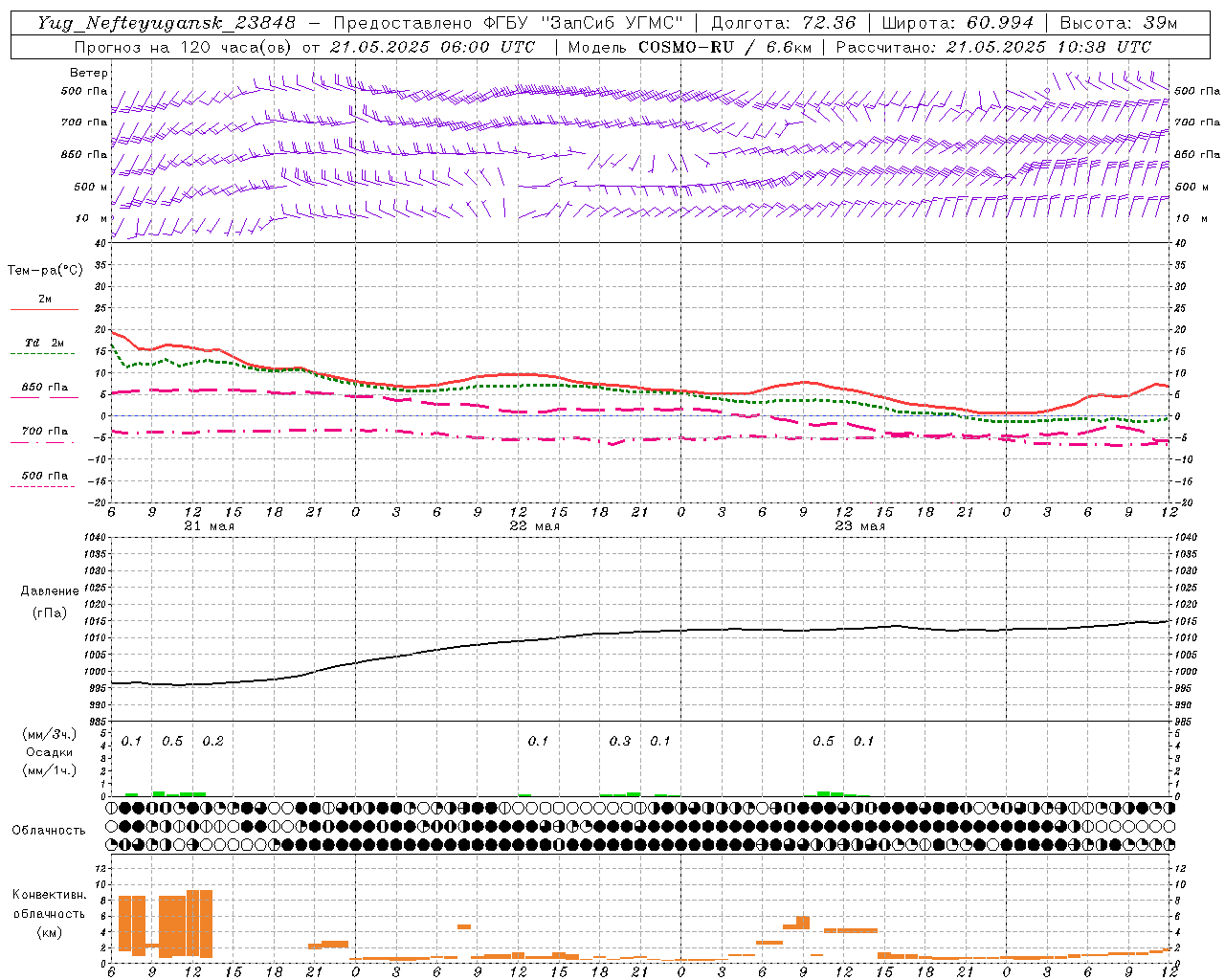Click the Ветер panel label
1225x980 pixels.
(x=89, y=73)
